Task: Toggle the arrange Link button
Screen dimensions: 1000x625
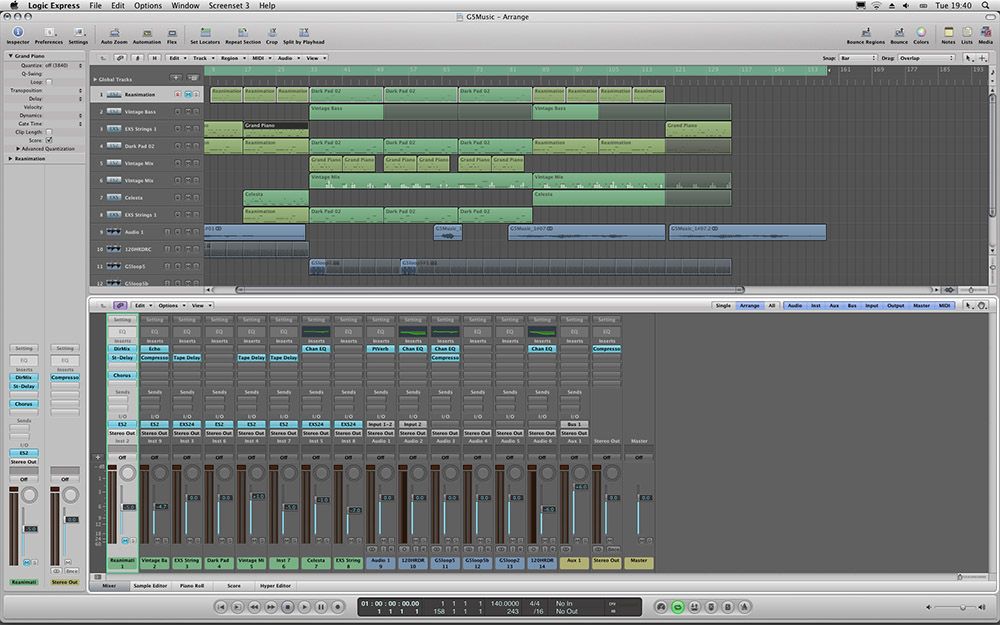Action: (x=120, y=58)
